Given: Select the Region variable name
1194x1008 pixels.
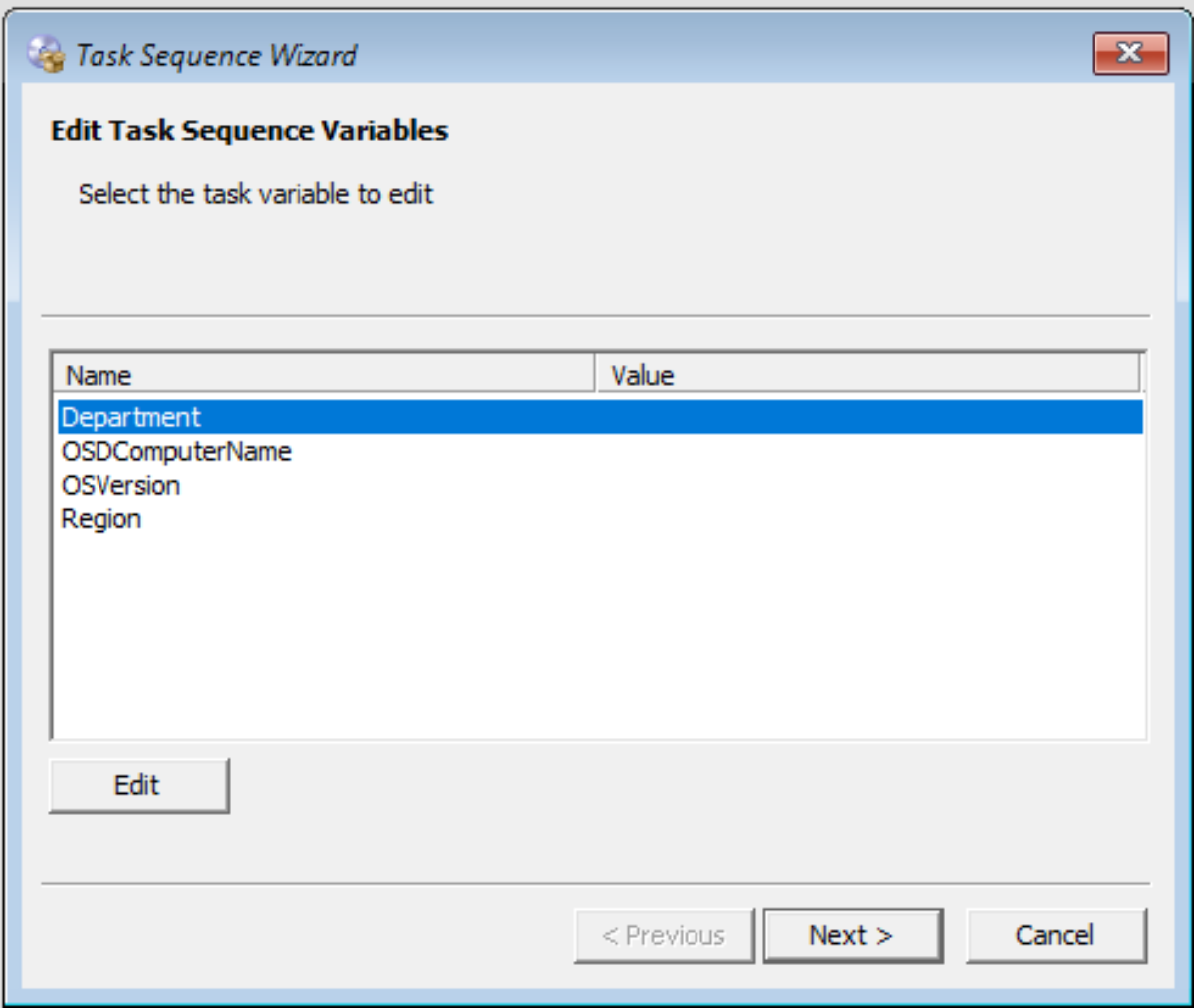Looking at the screenshot, I should pos(100,518).
